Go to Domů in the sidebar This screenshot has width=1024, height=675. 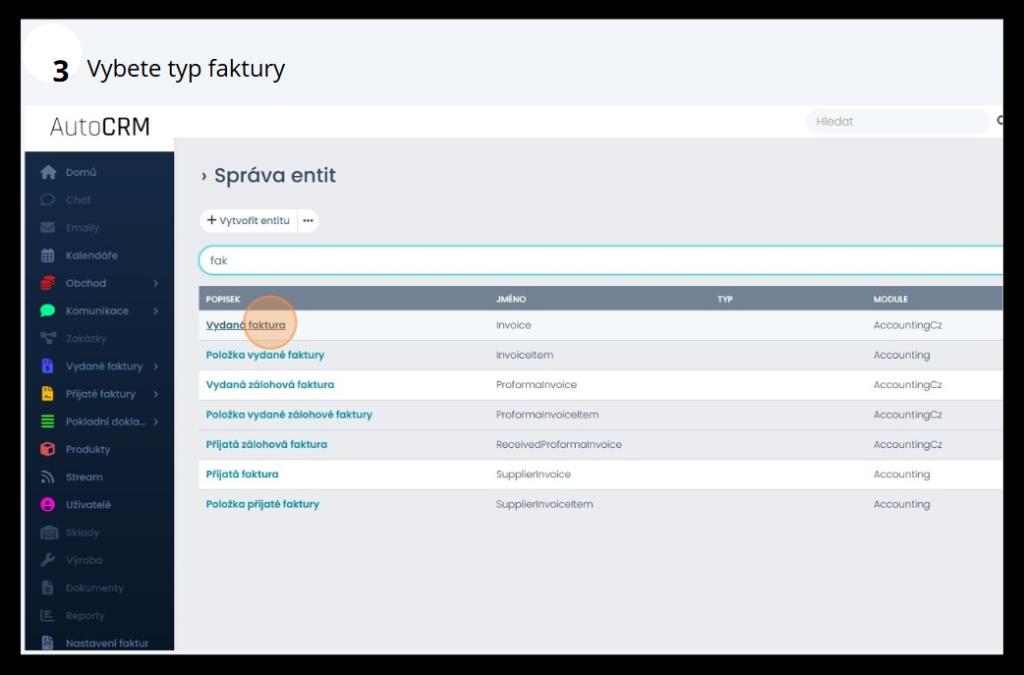81,172
